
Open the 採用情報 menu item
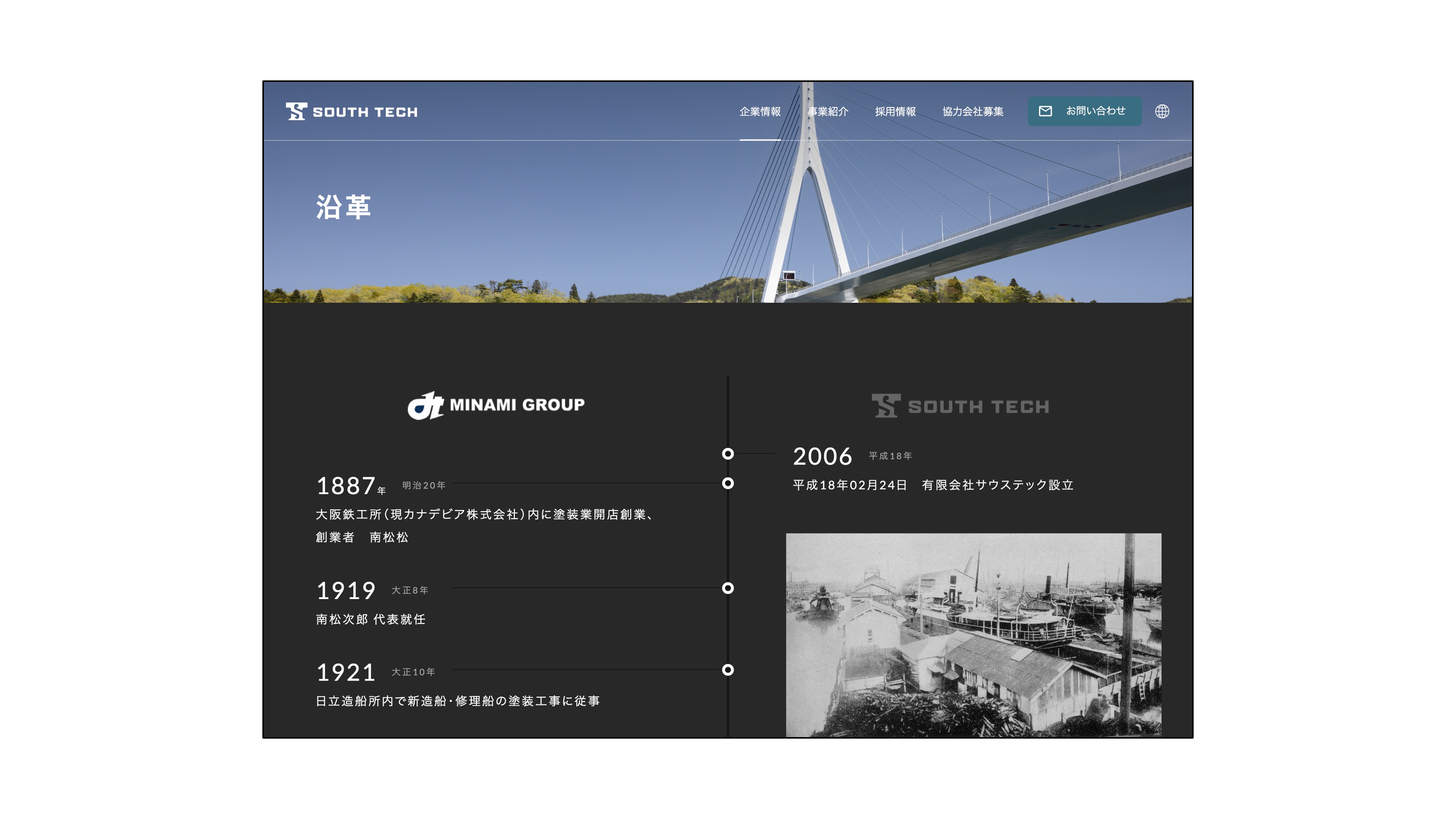pos(895,111)
